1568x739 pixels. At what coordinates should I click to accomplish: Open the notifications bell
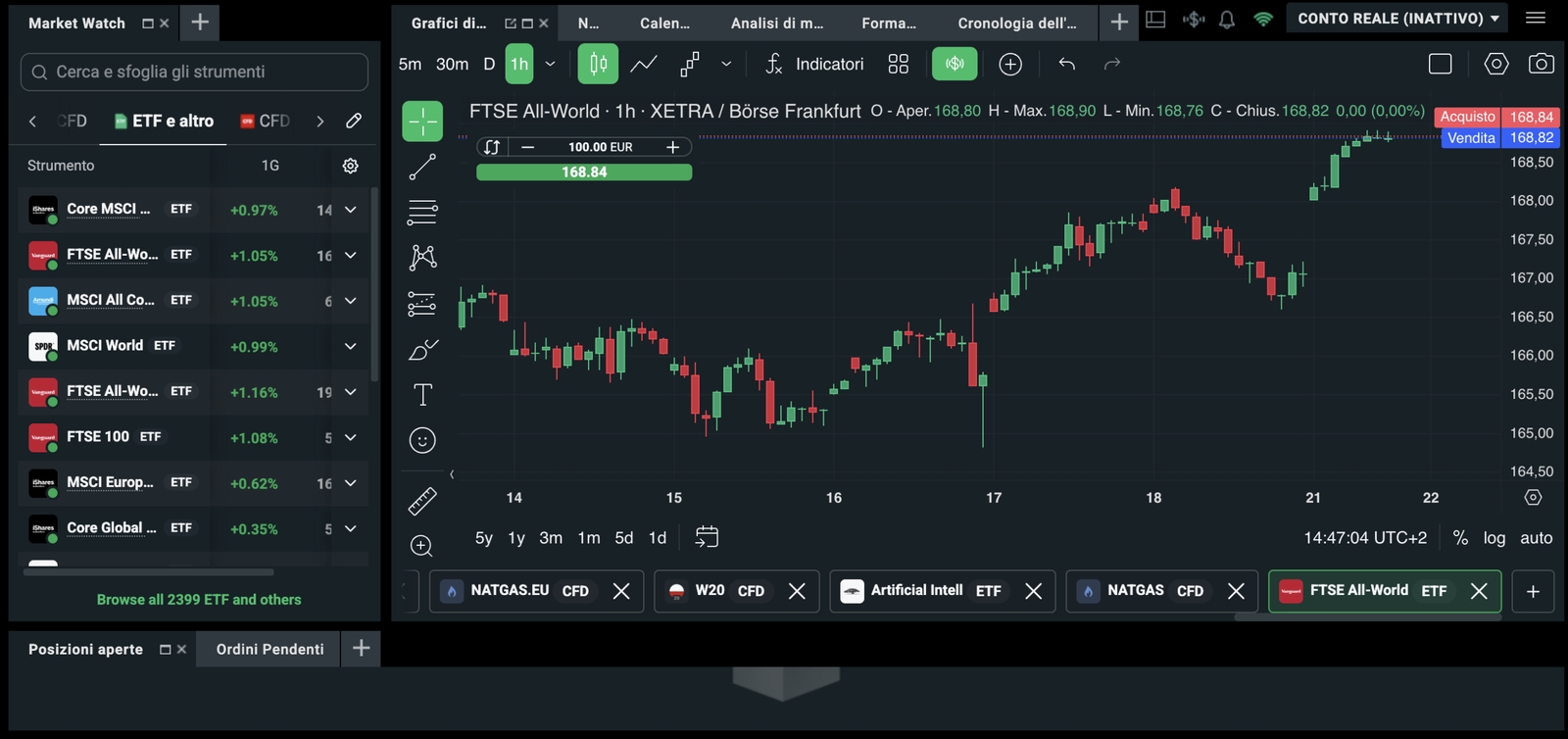coord(1227,19)
